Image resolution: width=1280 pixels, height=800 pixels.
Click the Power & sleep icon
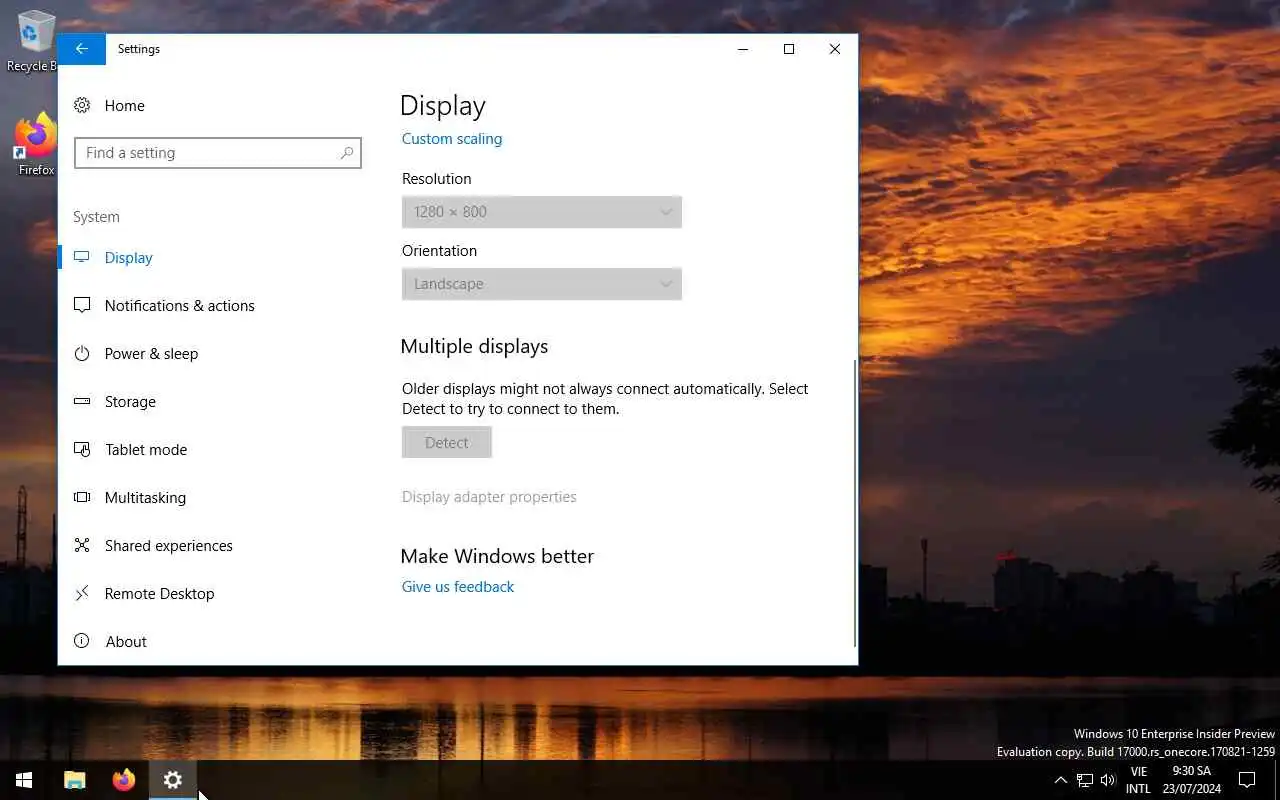coord(82,353)
